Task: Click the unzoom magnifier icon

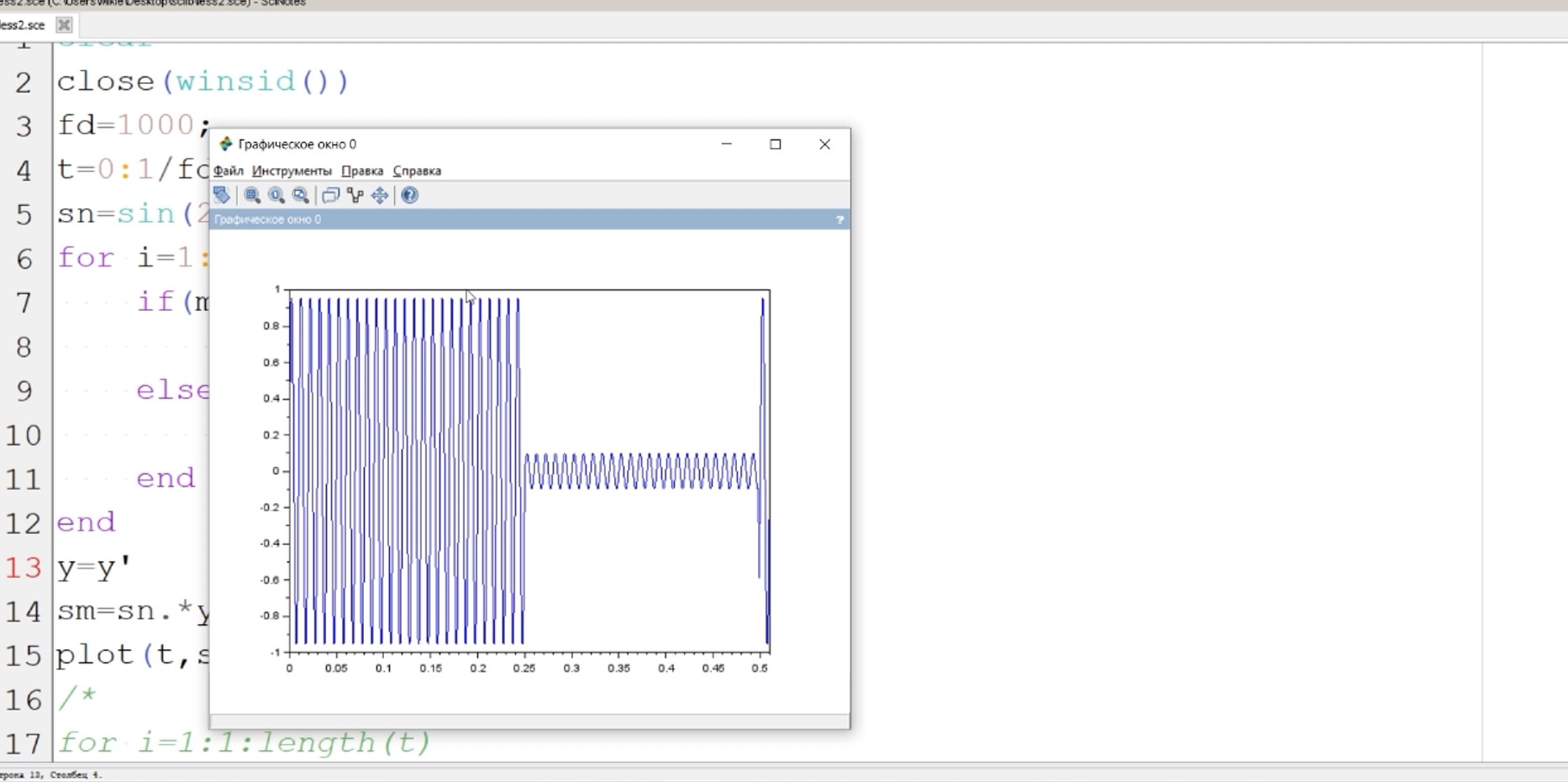Action: click(301, 196)
